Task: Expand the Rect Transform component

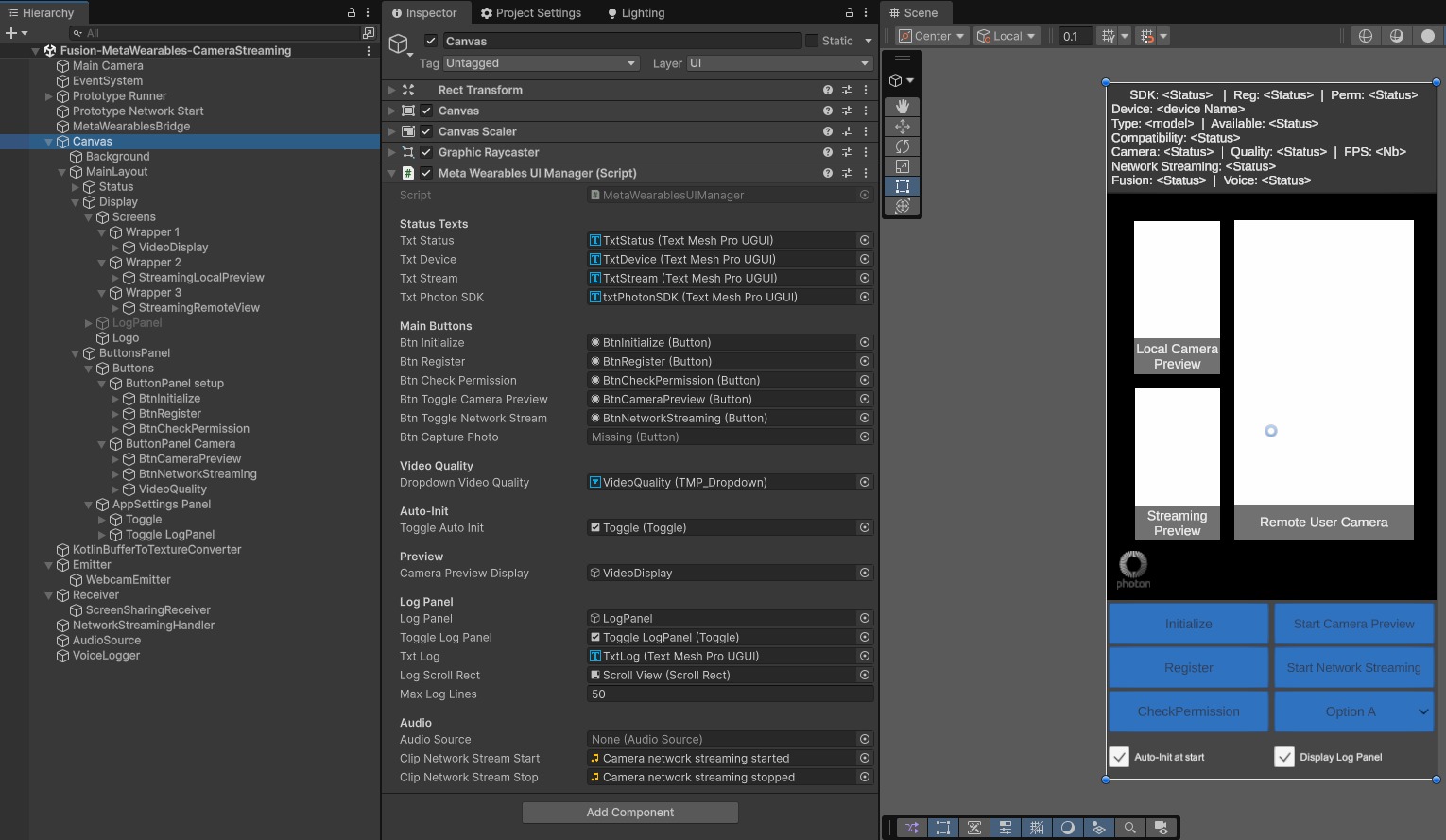Action: coord(391,90)
